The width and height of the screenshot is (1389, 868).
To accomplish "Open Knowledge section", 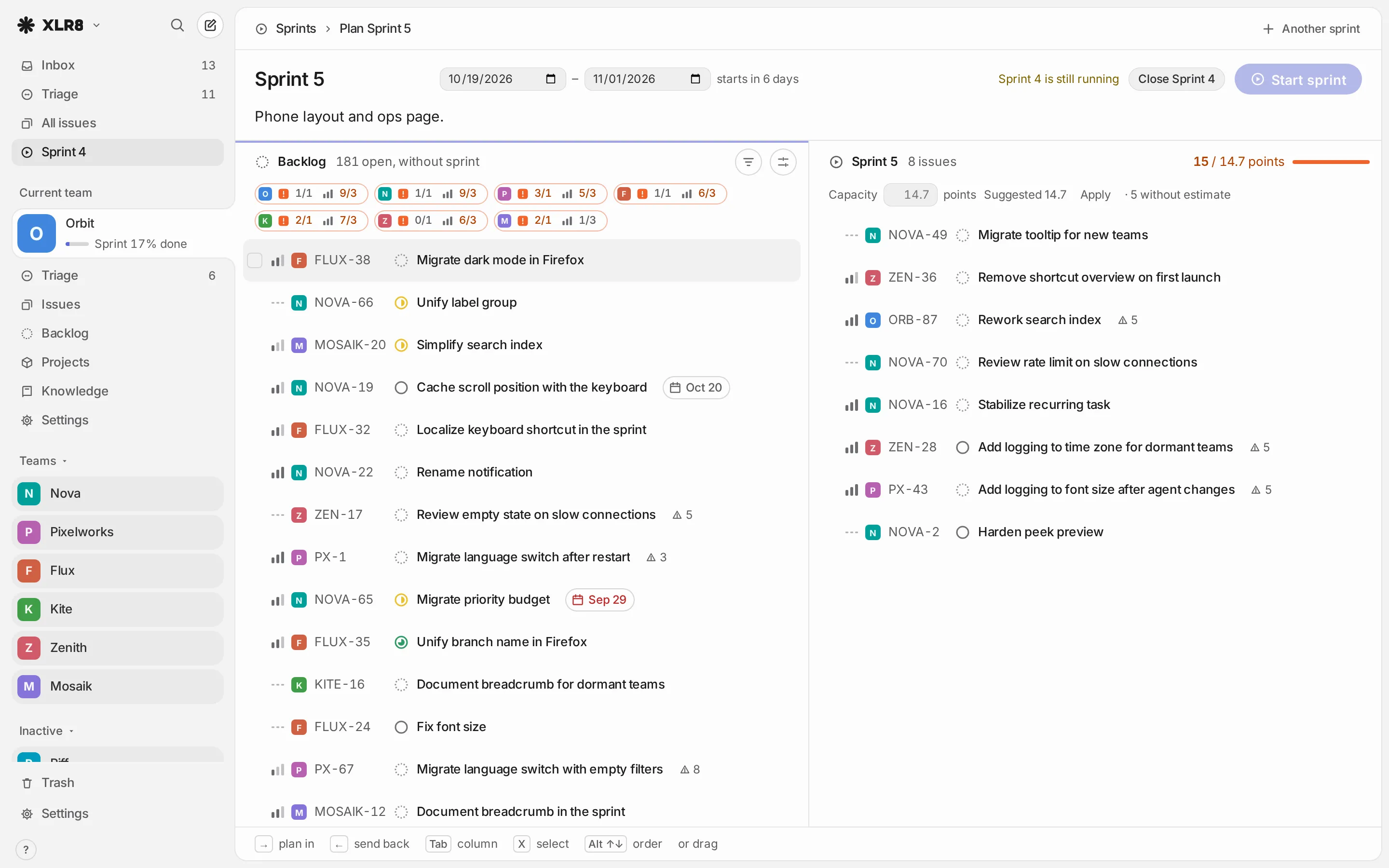I will click(118, 391).
